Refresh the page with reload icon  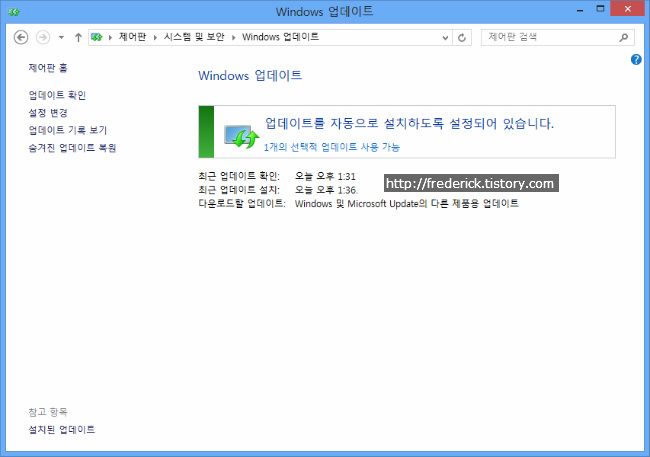click(462, 38)
